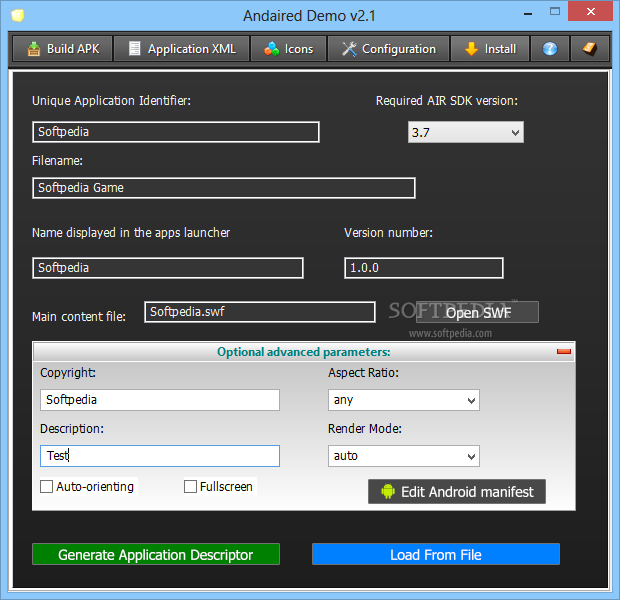Open the Aspect Ratio dropdown

click(x=404, y=400)
